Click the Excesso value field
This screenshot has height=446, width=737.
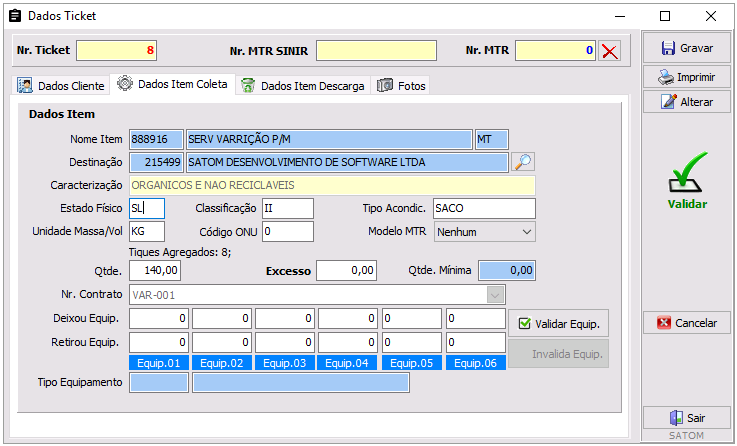pyautogui.click(x=348, y=270)
